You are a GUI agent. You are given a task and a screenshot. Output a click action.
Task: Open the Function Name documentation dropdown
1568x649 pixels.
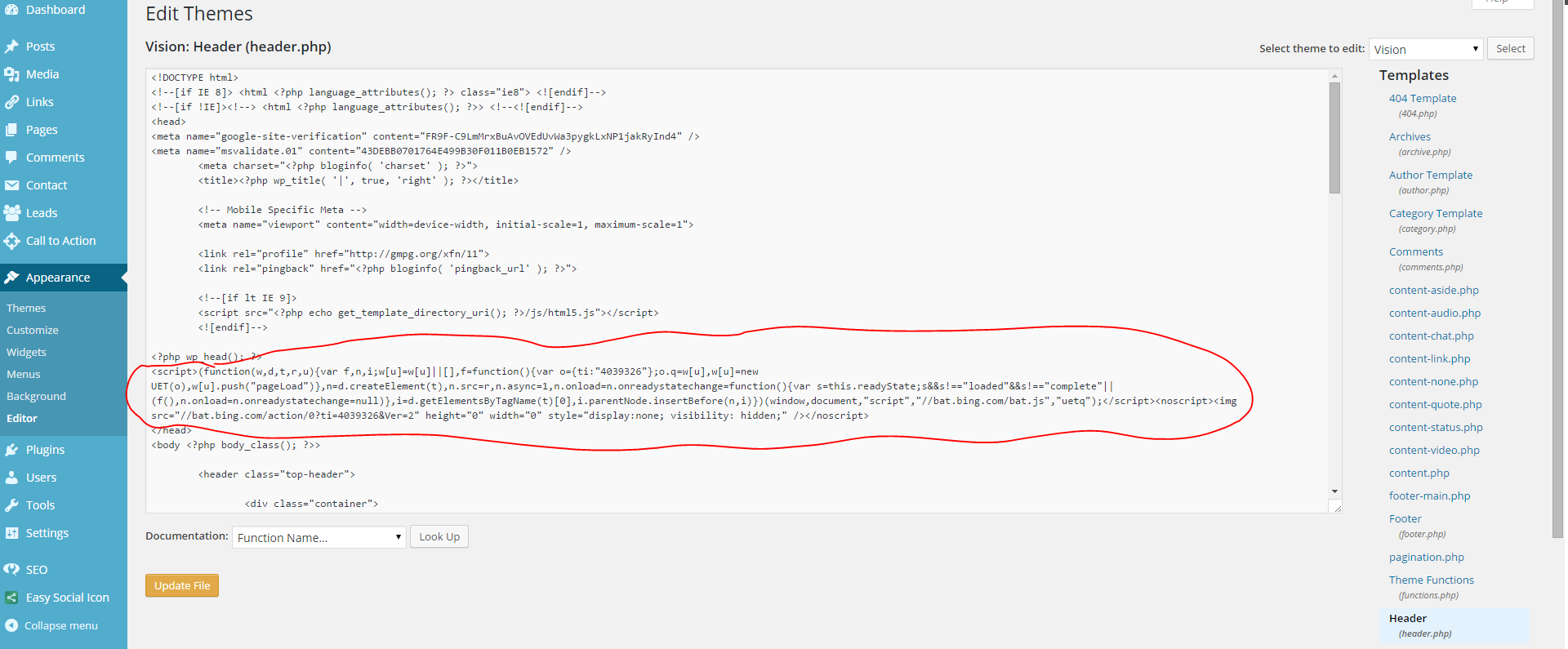tap(319, 537)
